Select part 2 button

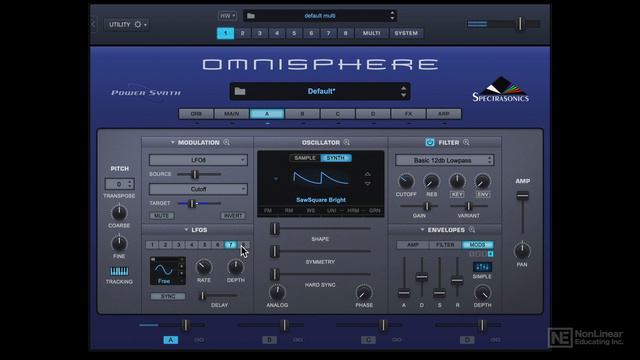coord(242,33)
